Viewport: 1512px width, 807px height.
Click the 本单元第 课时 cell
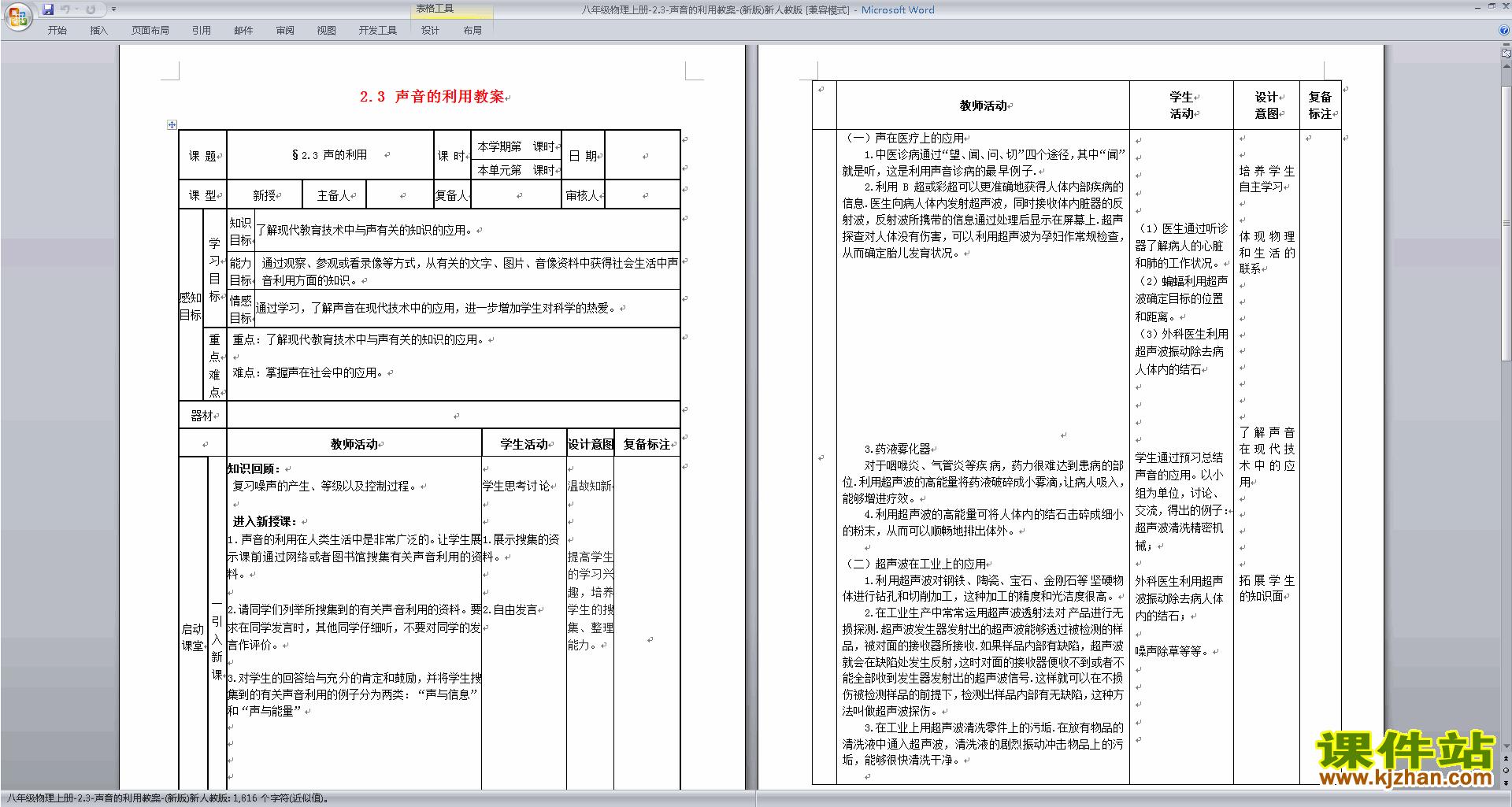pos(517,170)
